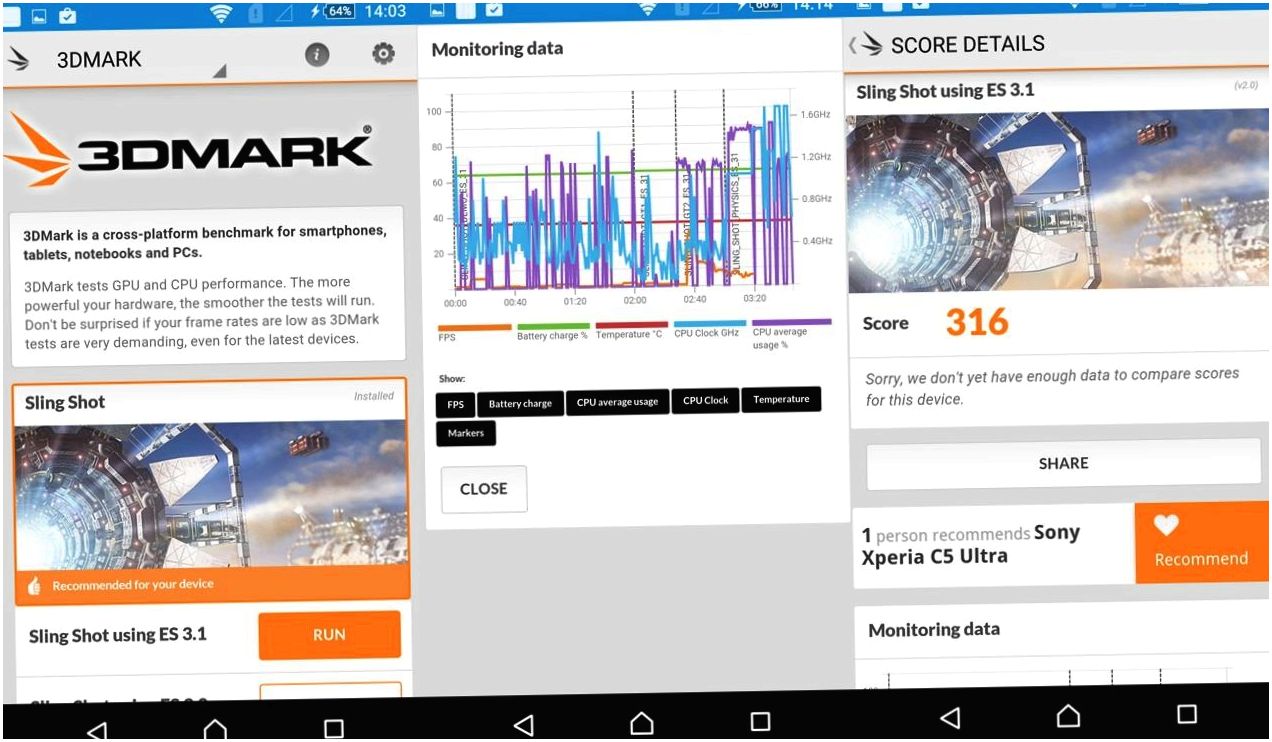The image size is (1272, 742).
Task: Click the orange FPS legend swatch
Action: tap(474, 327)
